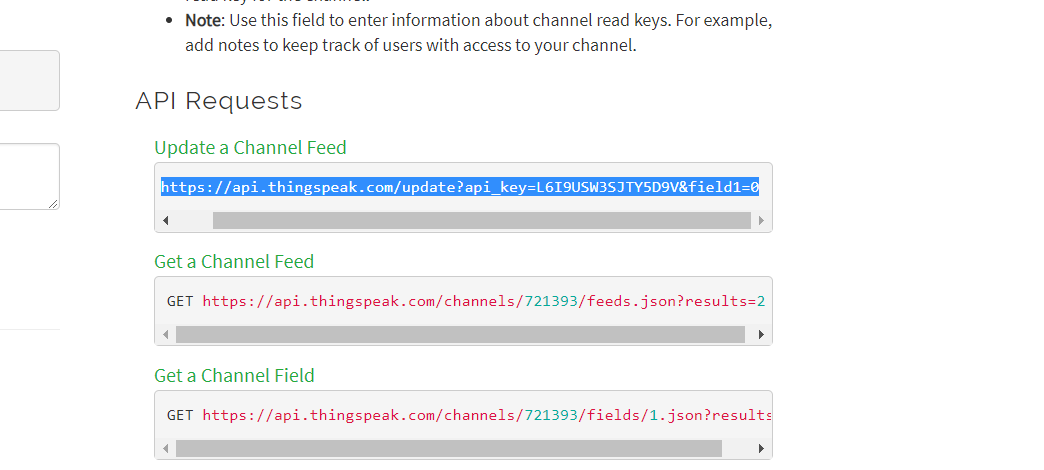Click the highlighted update URL with api_key

460,187
